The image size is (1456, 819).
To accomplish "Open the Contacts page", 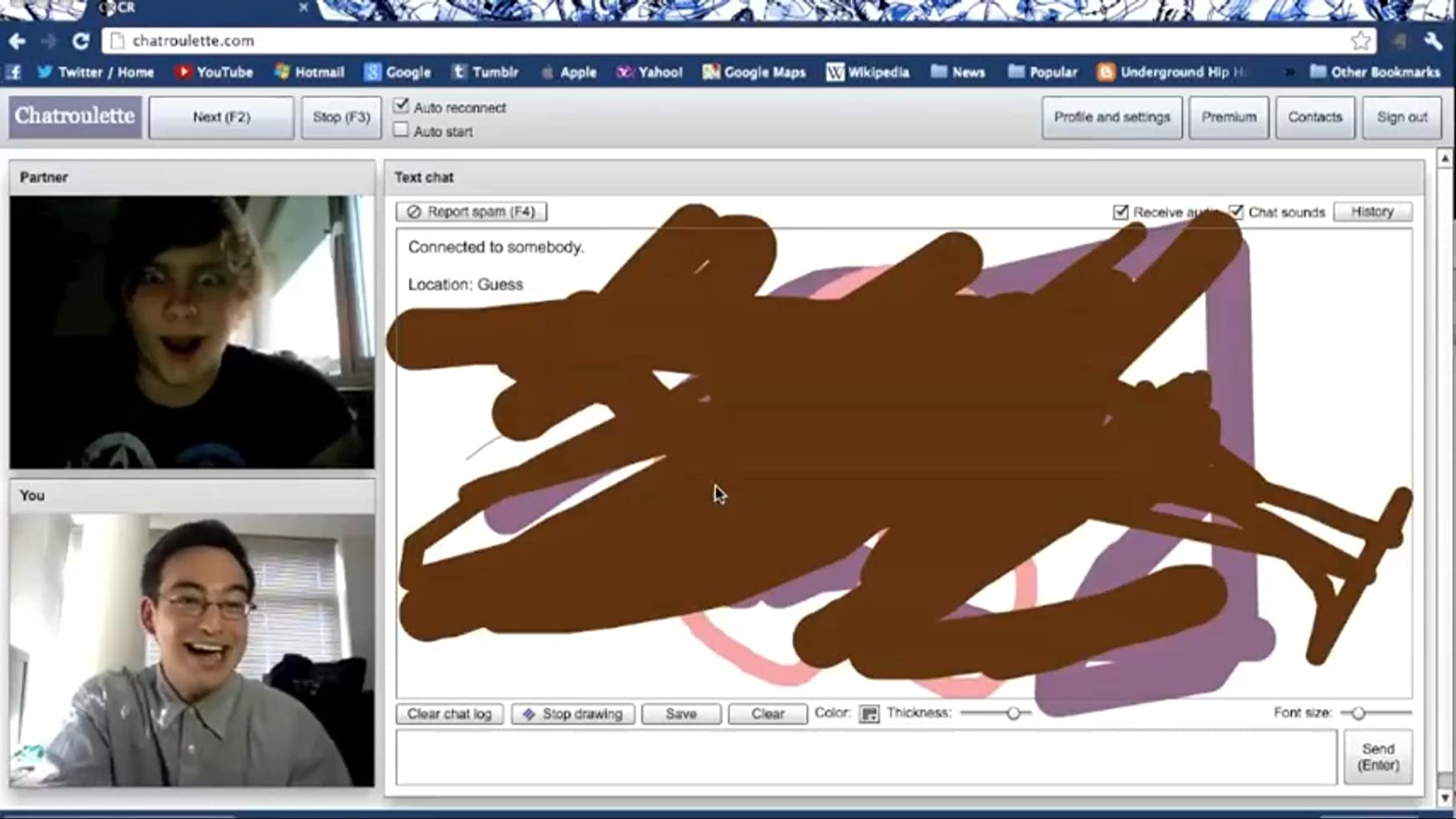I will point(1314,117).
